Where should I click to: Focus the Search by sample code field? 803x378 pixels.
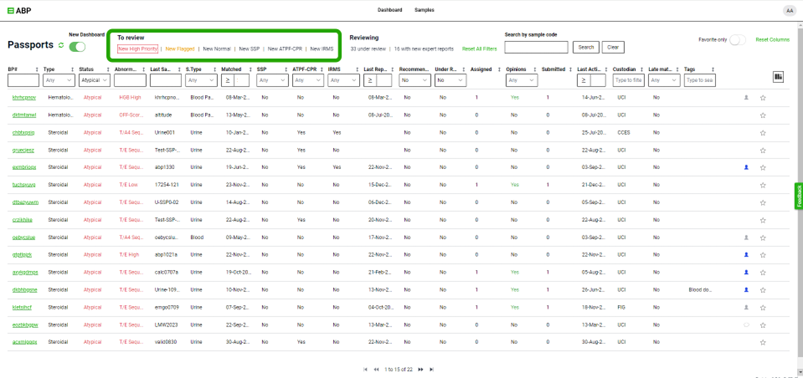coord(536,47)
